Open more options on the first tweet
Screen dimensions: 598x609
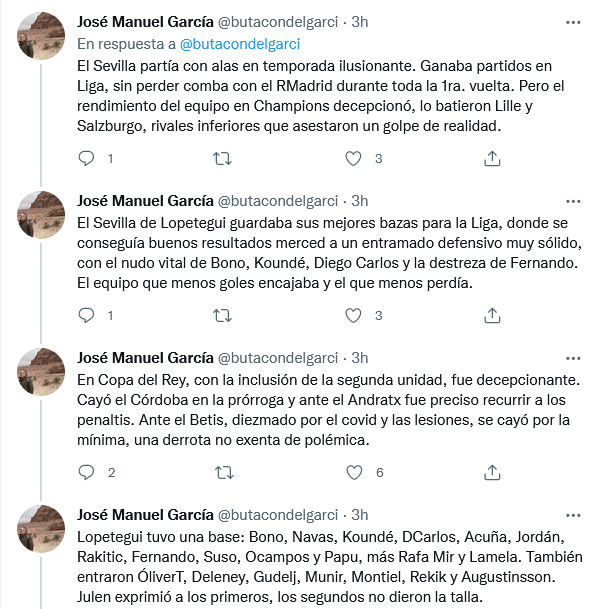pos(573,23)
